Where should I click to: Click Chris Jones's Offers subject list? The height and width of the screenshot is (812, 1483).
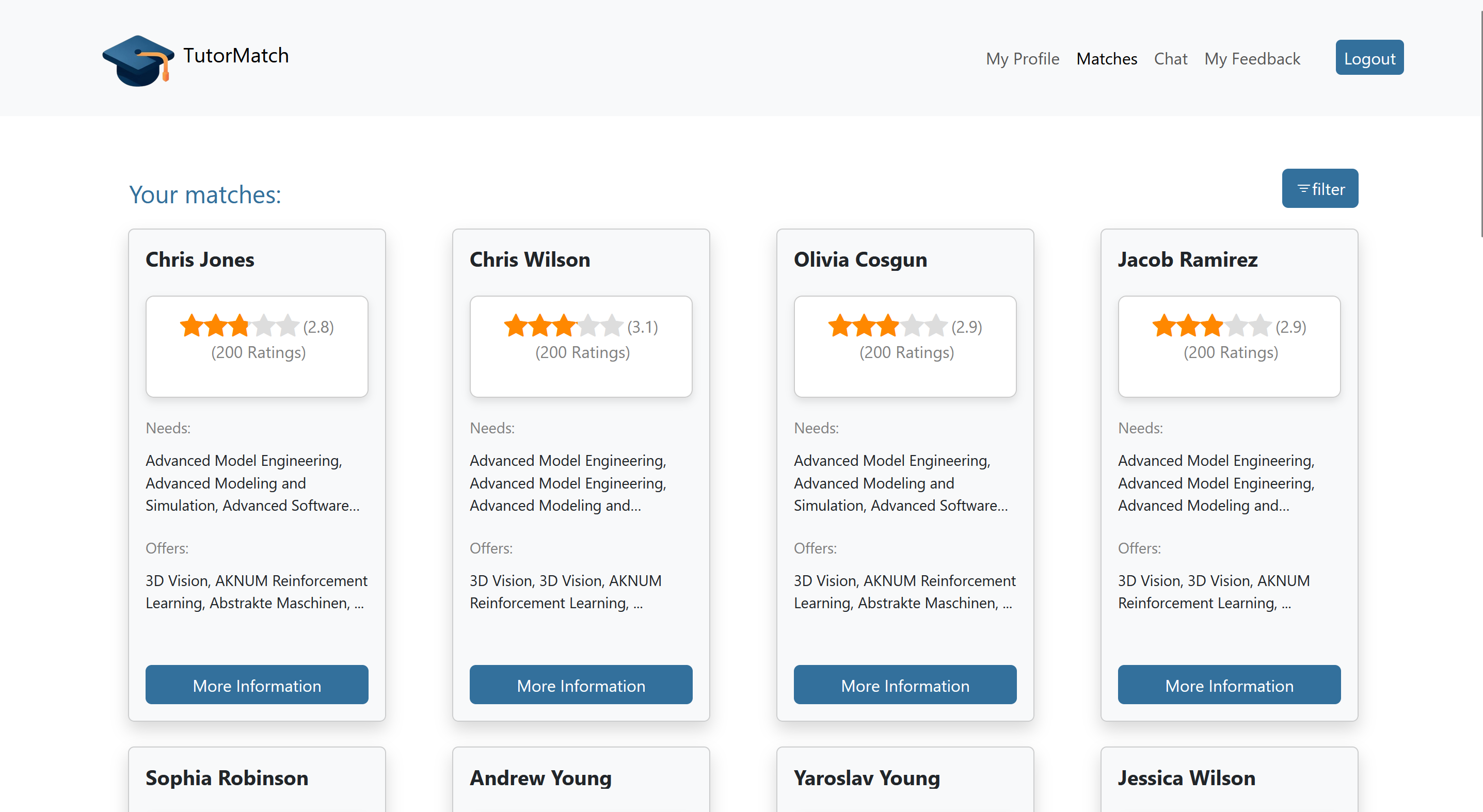click(256, 592)
